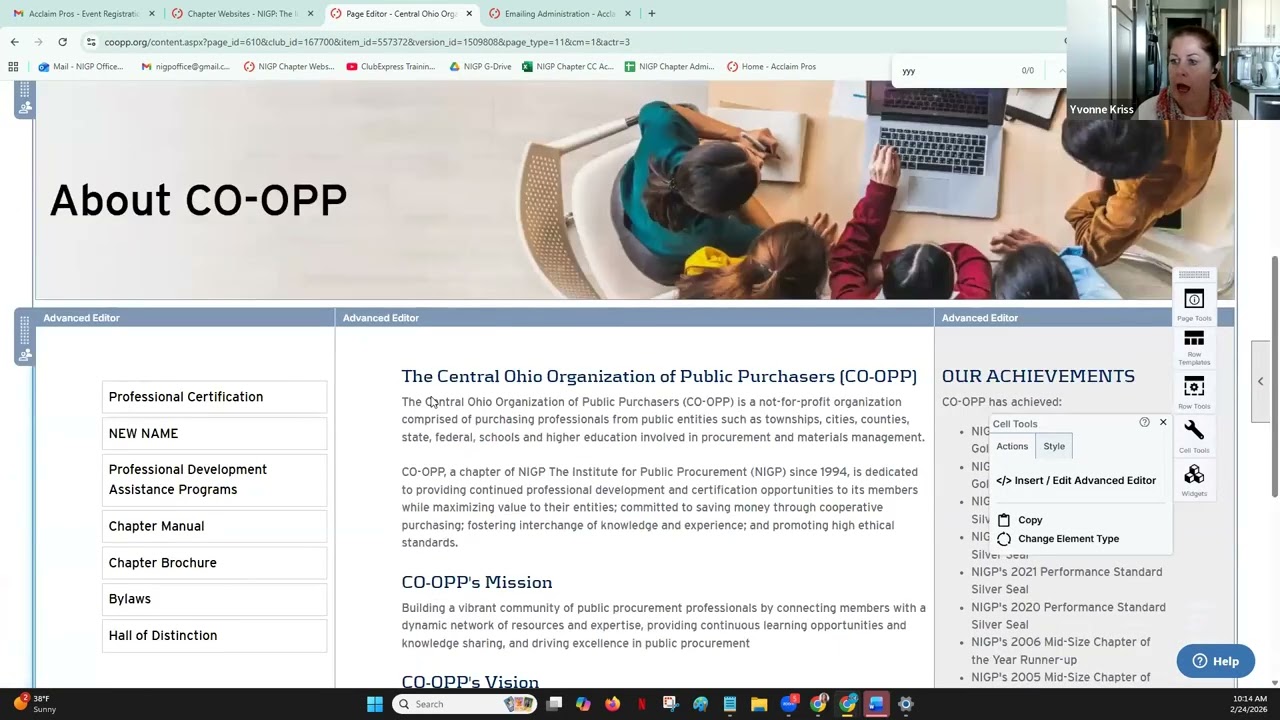This screenshot has height=720, width=1280.
Task: Click the Windows taskbar Search box
Action: (x=463, y=704)
